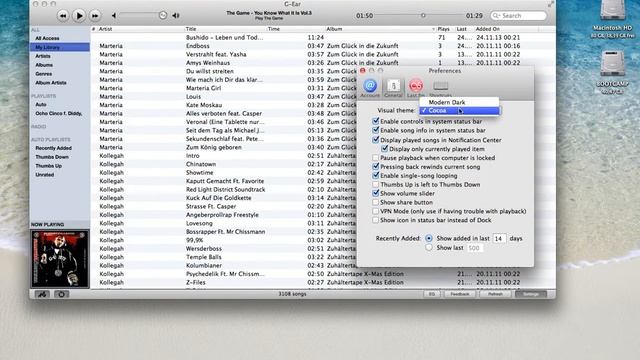
Task: Open Thumbs Down auto playlist
Action: (52, 157)
